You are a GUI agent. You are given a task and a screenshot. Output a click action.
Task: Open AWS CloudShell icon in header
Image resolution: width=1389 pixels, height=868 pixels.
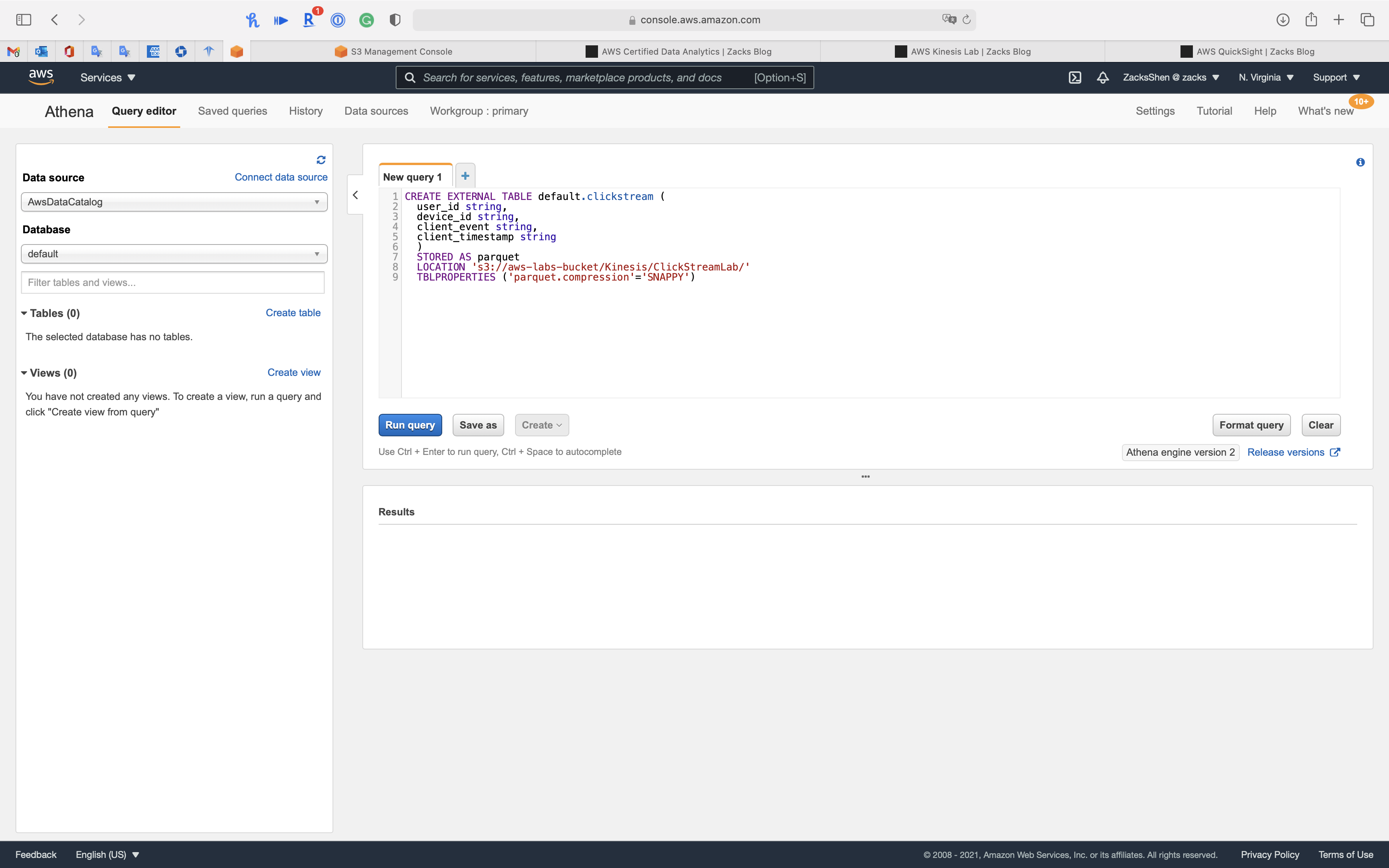[1074, 77]
